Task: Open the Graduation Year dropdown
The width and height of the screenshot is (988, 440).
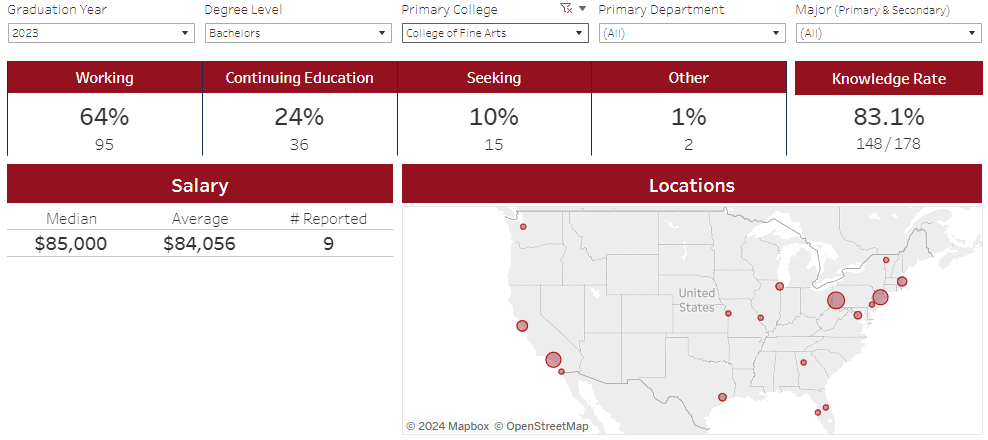Action: (101, 33)
